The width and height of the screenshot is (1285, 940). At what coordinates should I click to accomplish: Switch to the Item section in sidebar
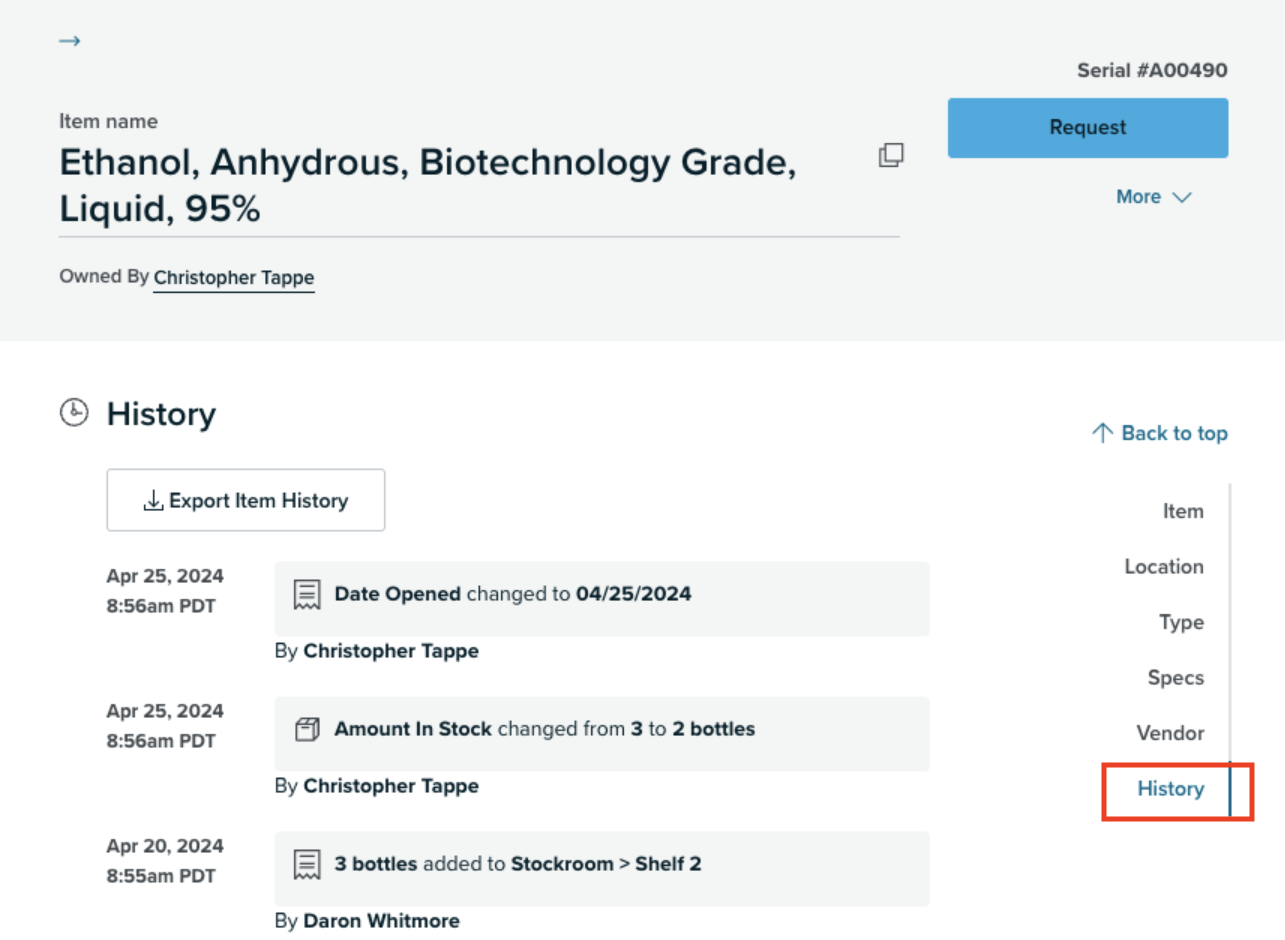1183,511
